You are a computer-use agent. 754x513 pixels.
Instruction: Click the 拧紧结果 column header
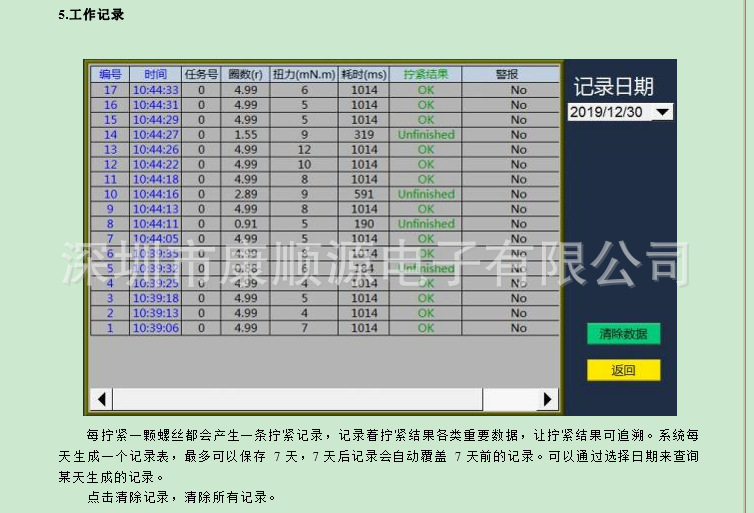(x=426, y=74)
